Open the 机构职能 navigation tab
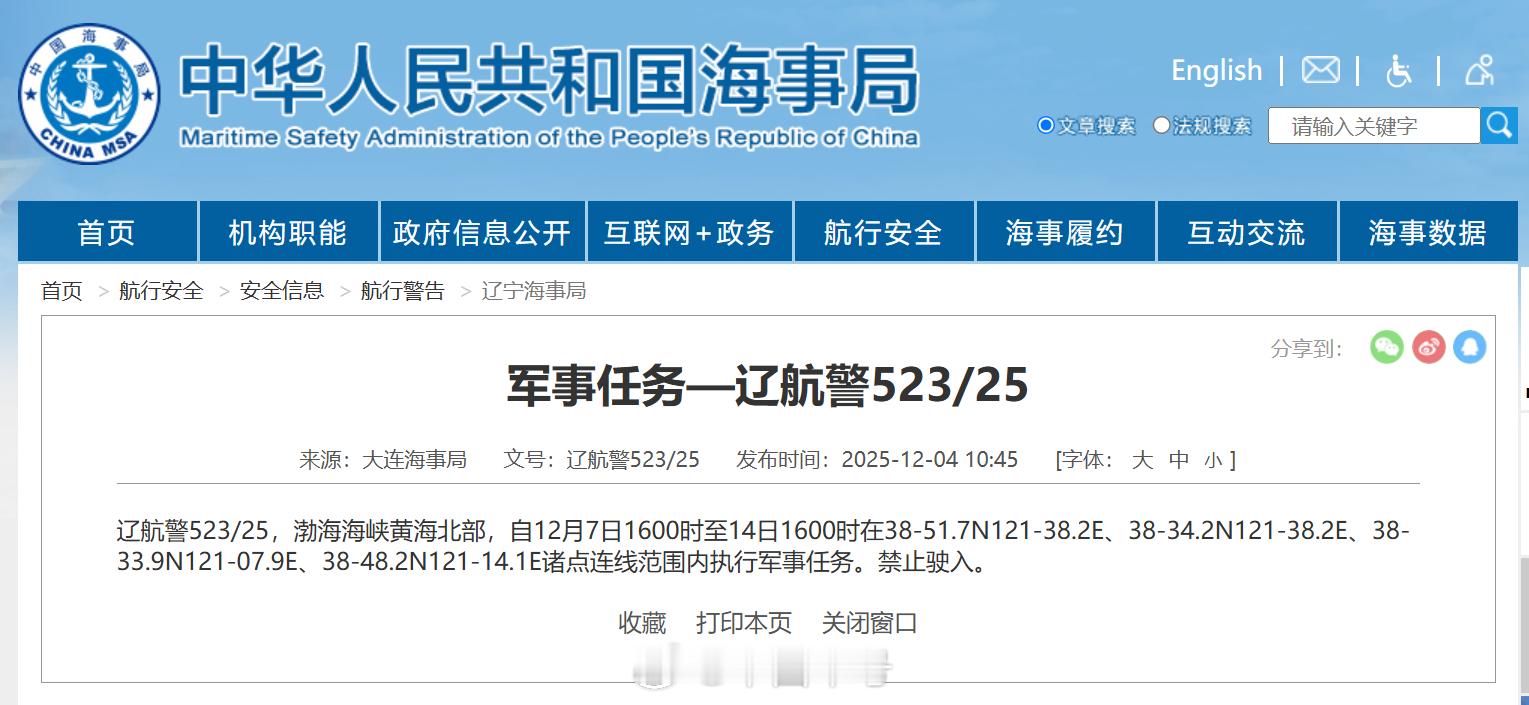Screen dimensions: 1529x705 pos(288,232)
